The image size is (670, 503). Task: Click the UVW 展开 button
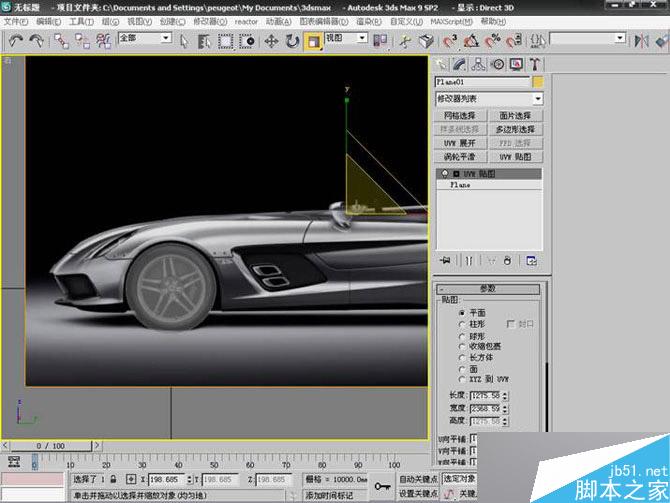(460, 143)
